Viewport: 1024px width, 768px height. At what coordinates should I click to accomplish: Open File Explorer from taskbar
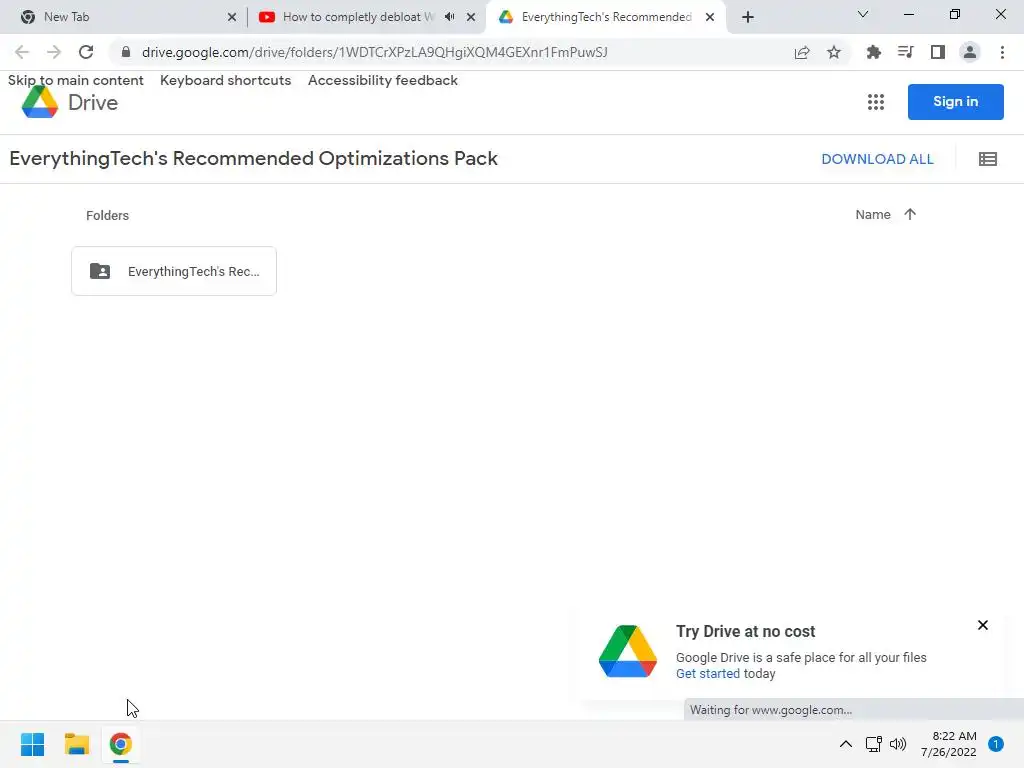point(76,744)
